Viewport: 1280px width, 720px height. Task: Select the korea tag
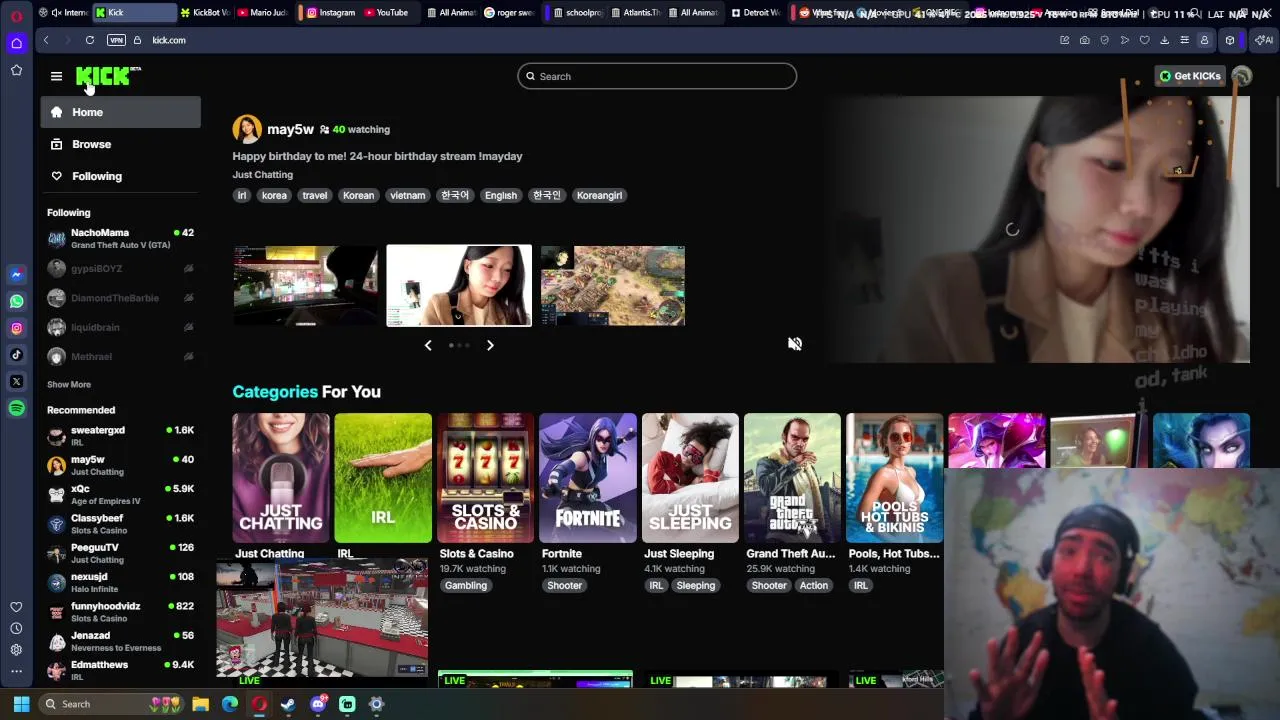click(274, 196)
